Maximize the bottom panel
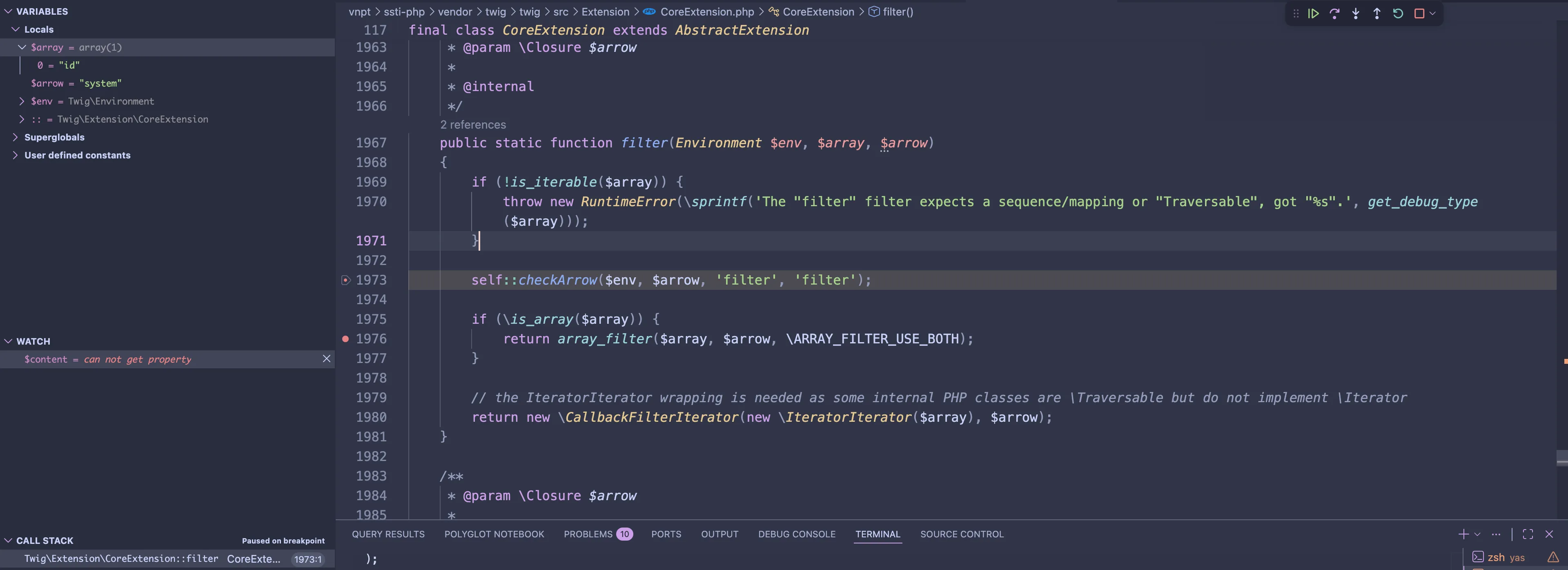The width and height of the screenshot is (1568, 570). click(1528, 534)
